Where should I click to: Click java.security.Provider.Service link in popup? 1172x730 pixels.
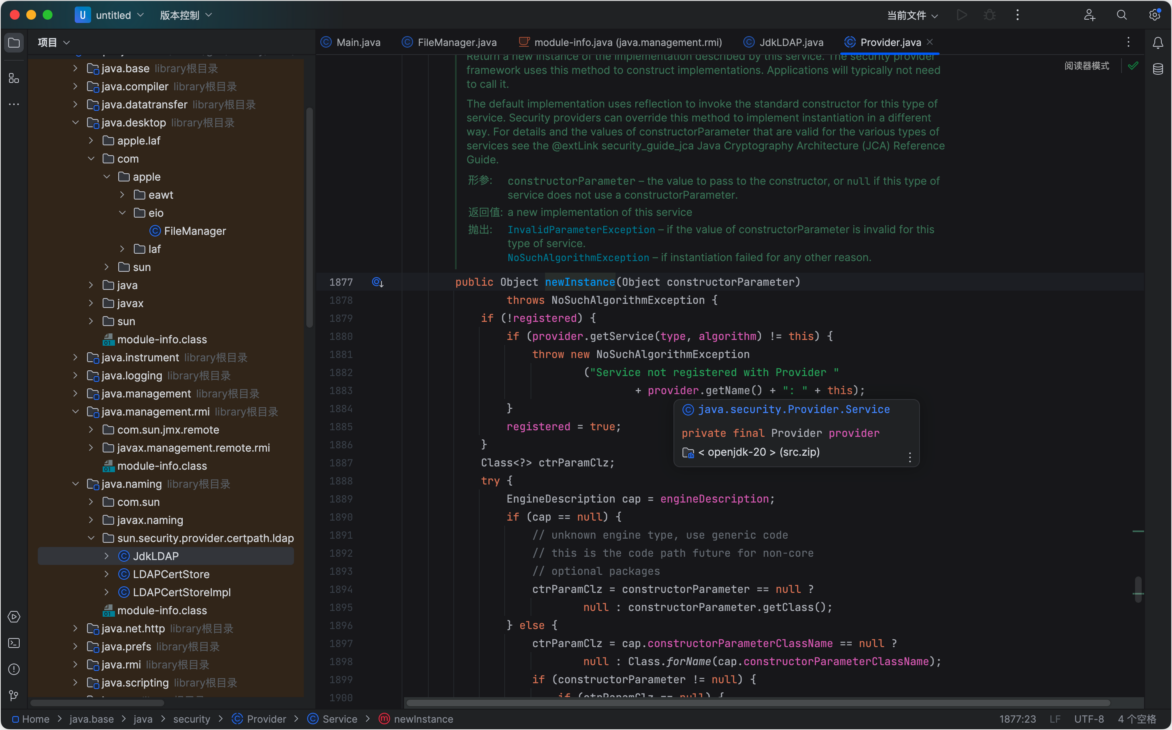pyautogui.click(x=794, y=409)
